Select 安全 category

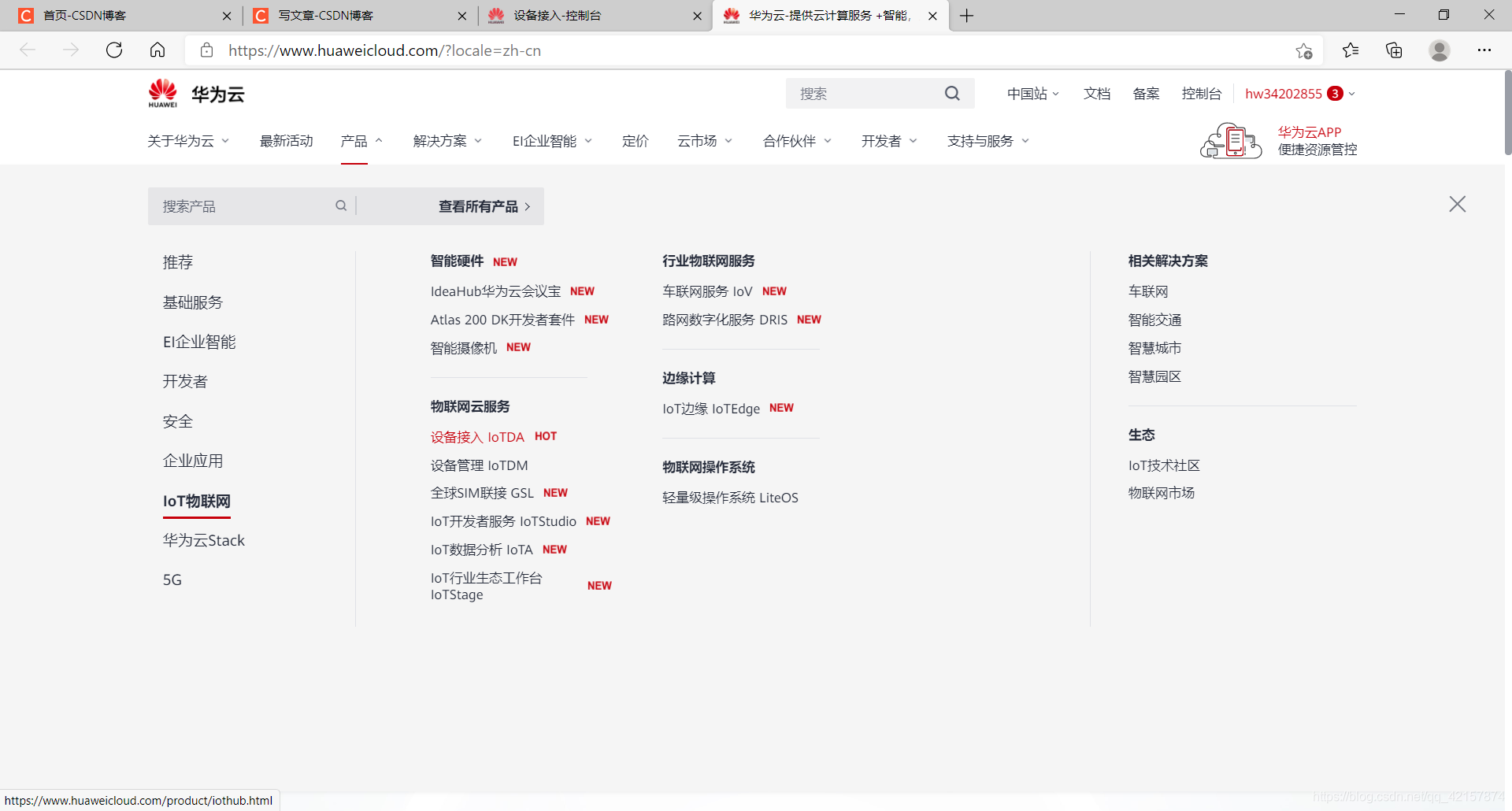click(178, 421)
